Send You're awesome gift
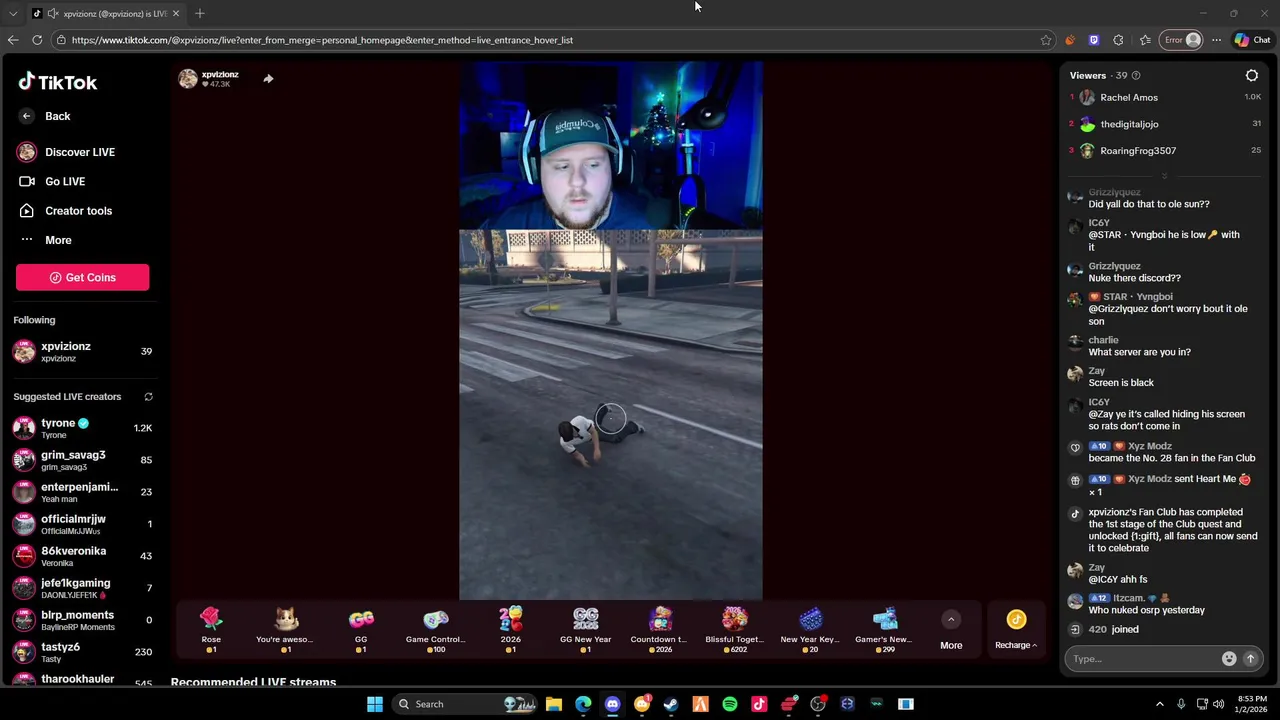Viewport: 1280px width, 720px height. [x=285, y=629]
